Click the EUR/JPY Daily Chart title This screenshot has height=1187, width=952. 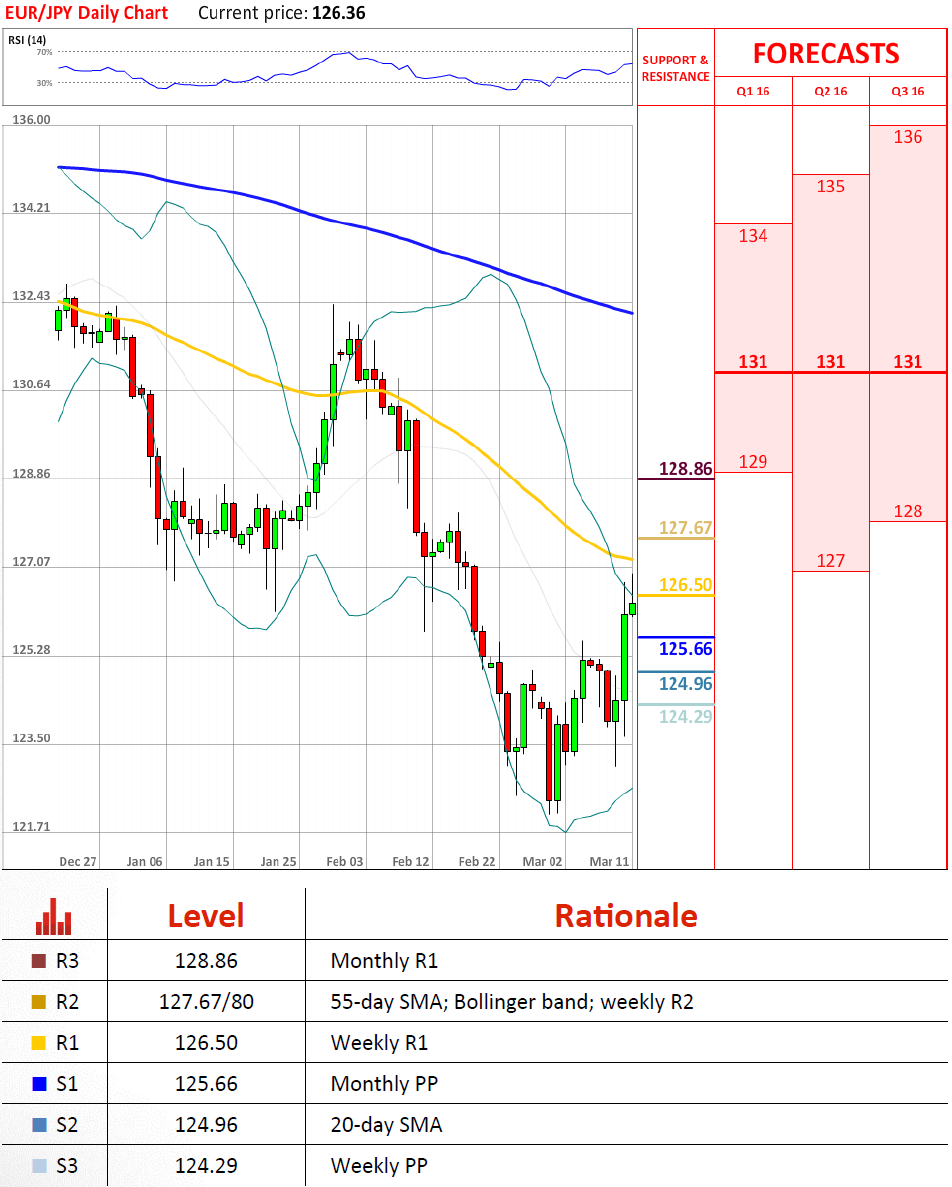click(86, 13)
